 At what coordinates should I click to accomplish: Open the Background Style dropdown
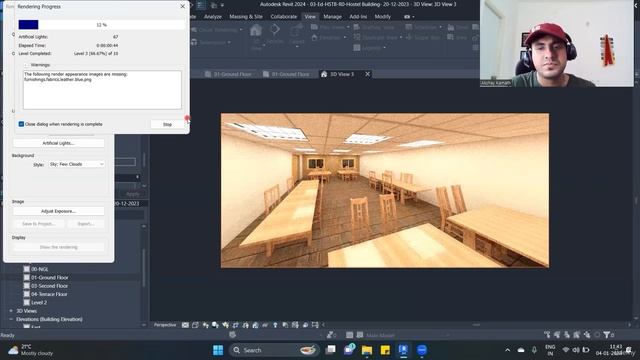(76, 164)
